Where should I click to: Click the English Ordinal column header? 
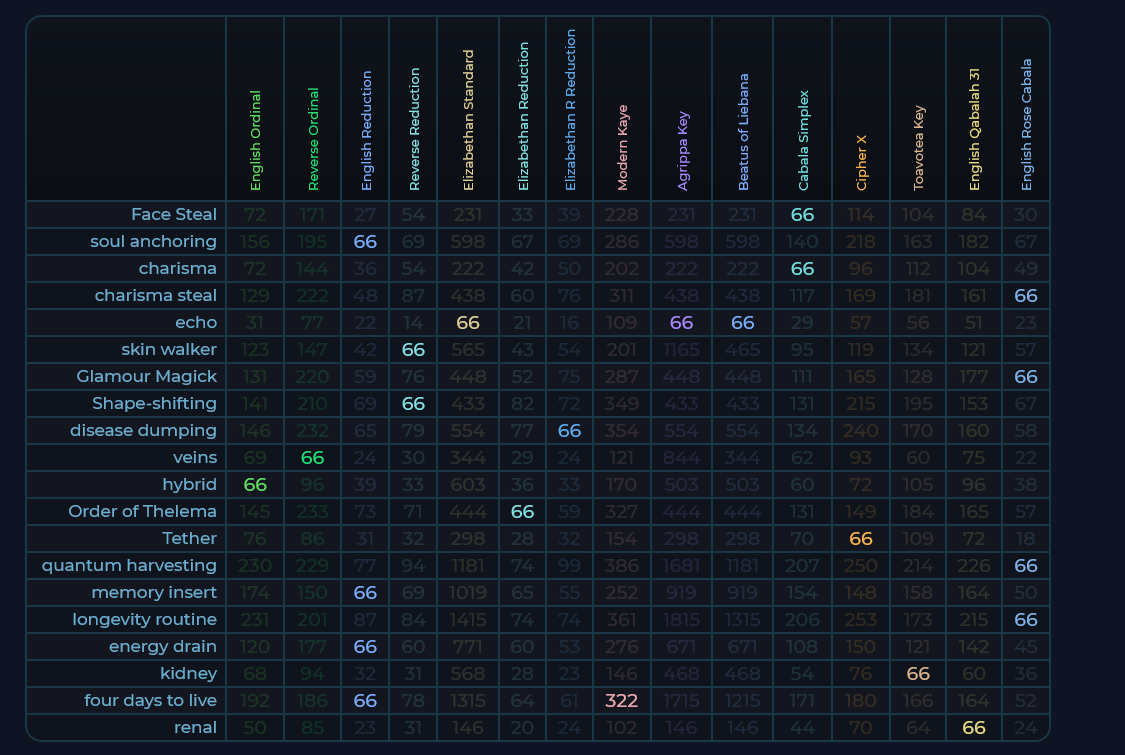click(256, 140)
